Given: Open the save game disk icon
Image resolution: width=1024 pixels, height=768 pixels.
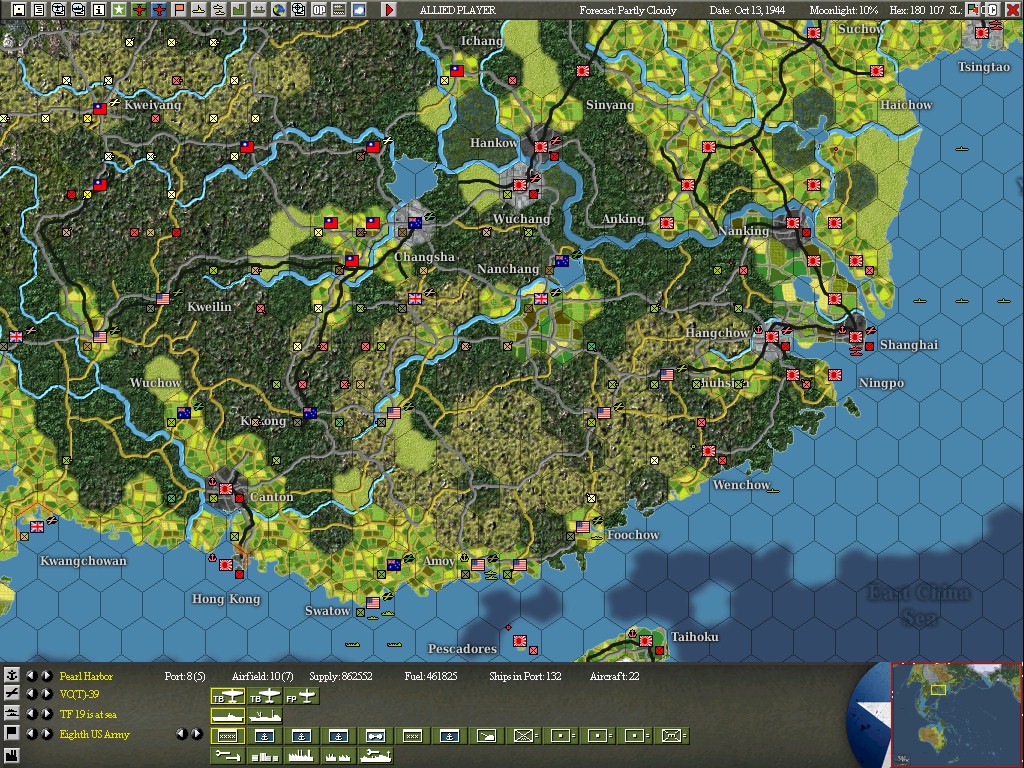Looking at the screenshot, I should pyautogui.click(x=19, y=9).
